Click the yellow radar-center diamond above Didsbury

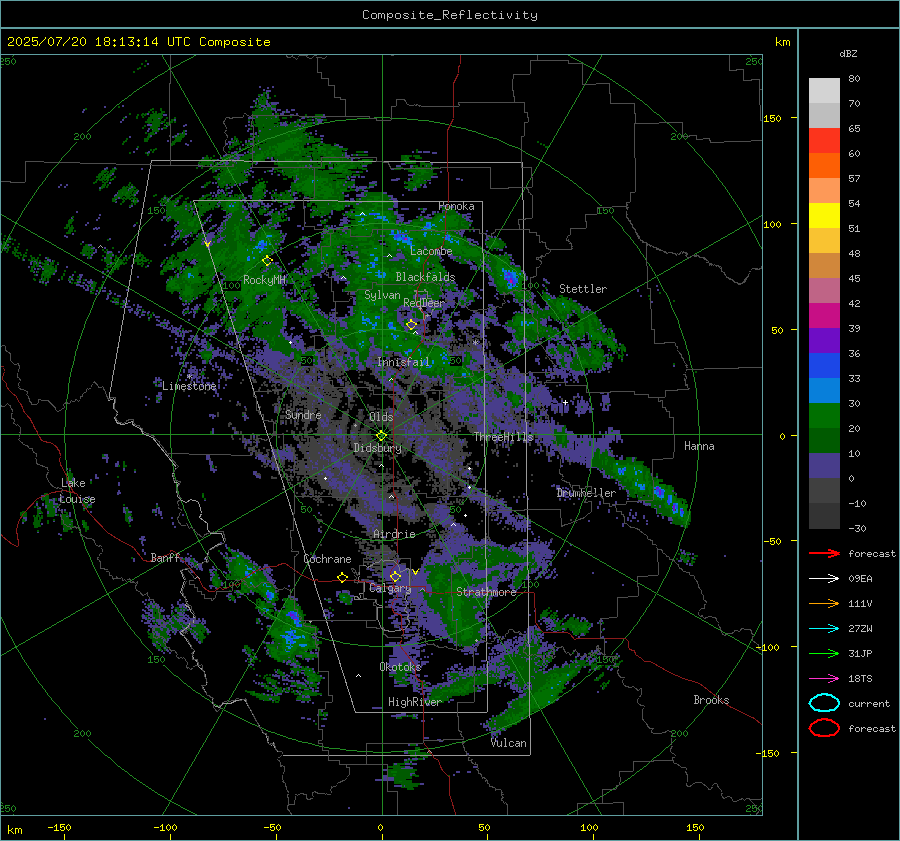pyautogui.click(x=382, y=436)
